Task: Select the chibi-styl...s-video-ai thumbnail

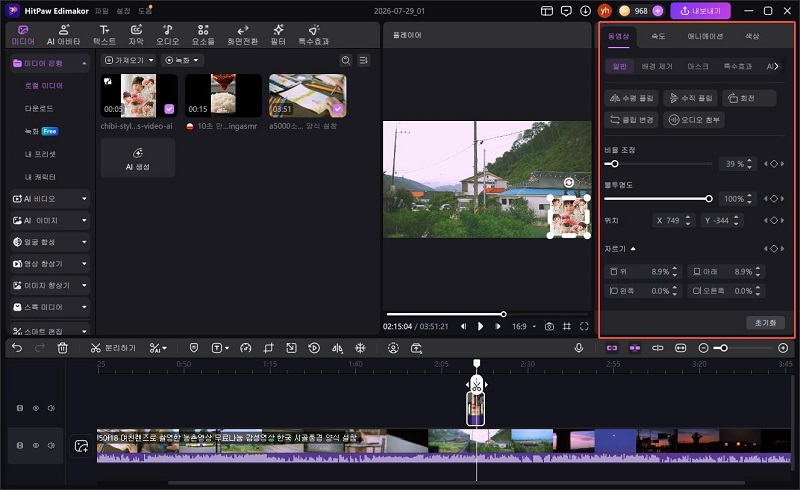Action: click(x=139, y=95)
